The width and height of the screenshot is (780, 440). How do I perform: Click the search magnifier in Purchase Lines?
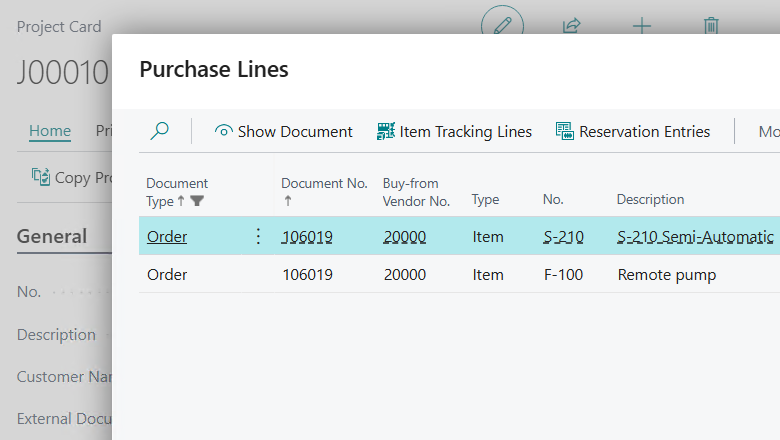pos(160,131)
